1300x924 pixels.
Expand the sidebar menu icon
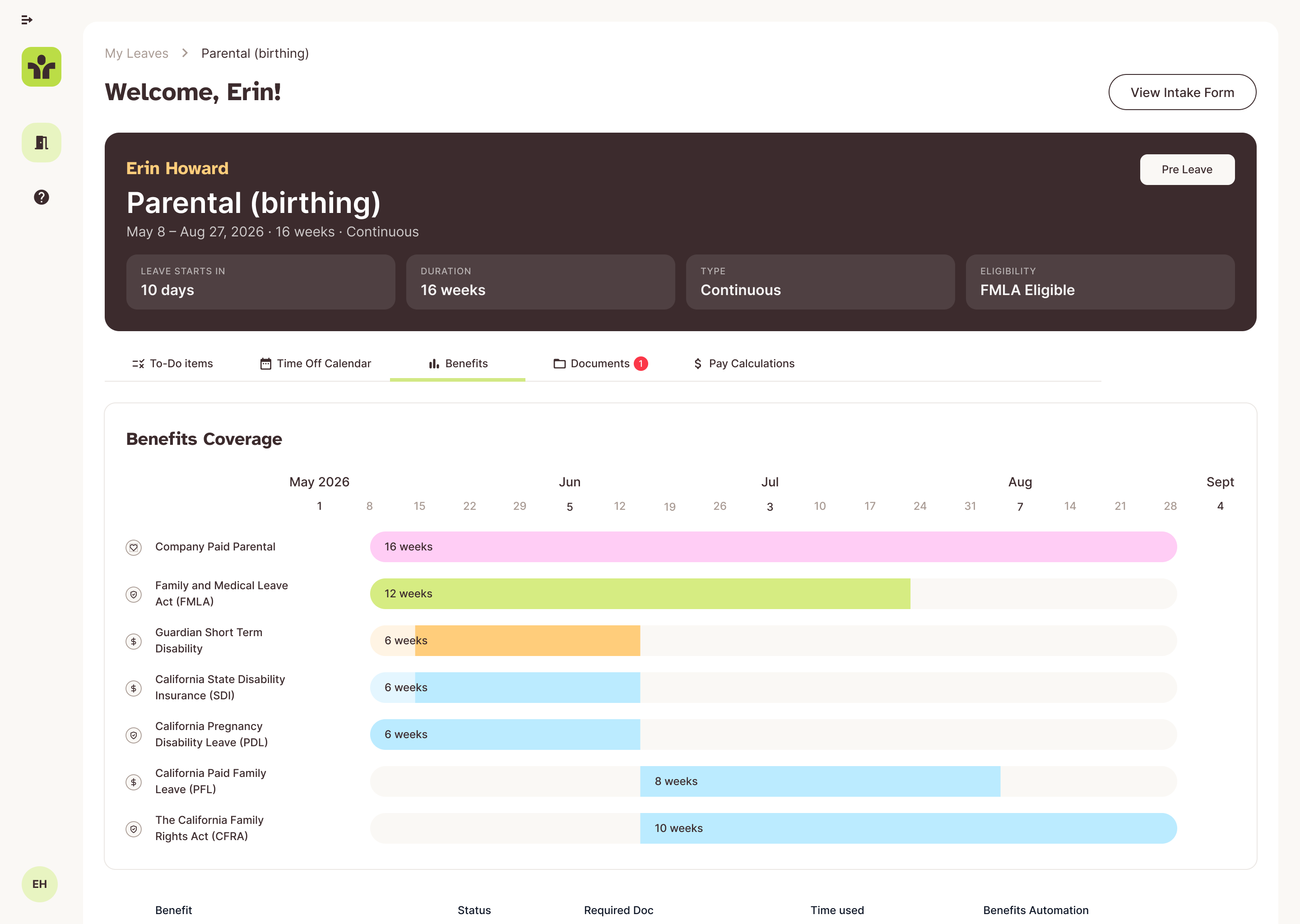point(27,20)
